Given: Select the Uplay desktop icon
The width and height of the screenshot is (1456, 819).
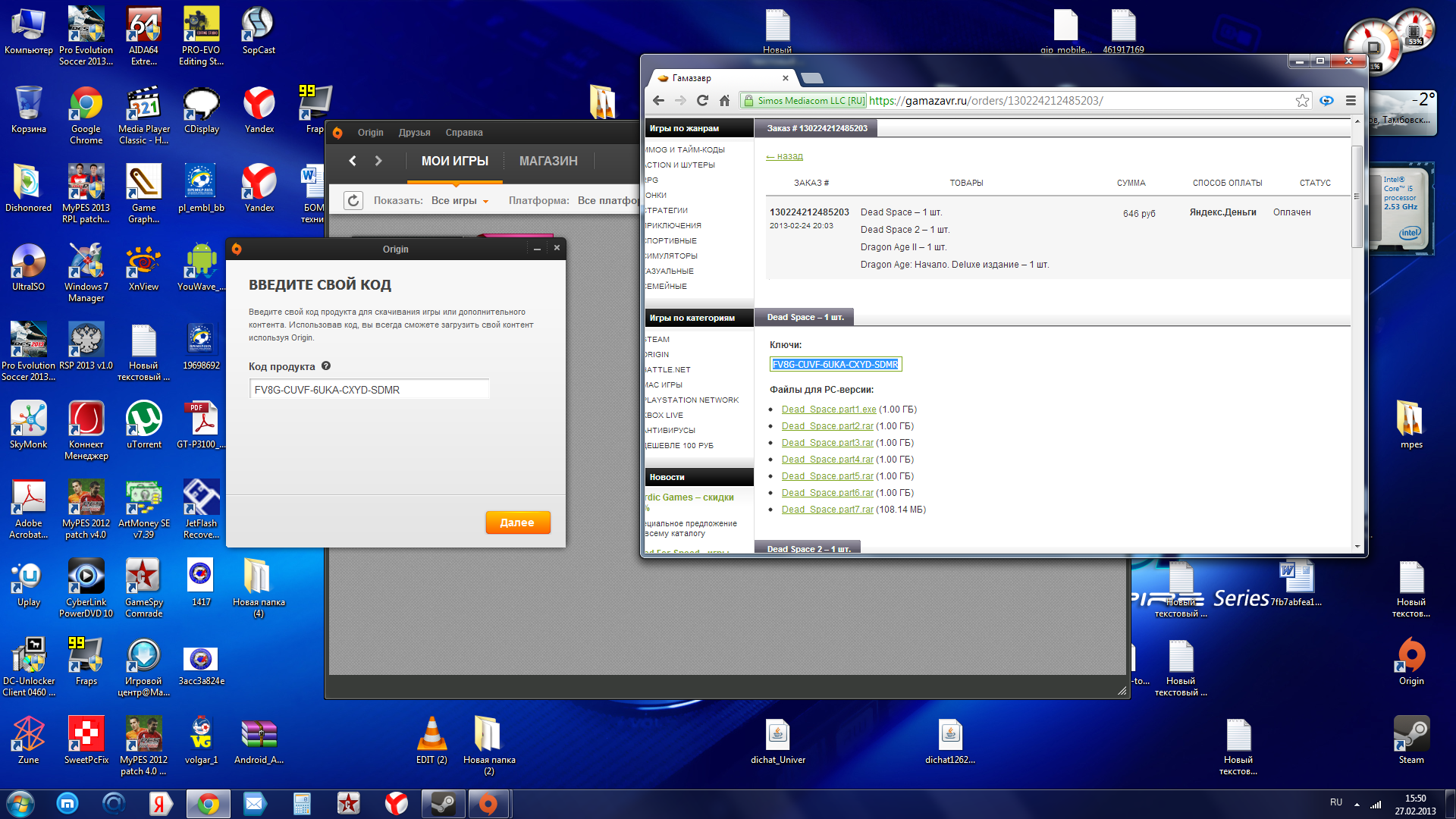Looking at the screenshot, I should pyautogui.click(x=28, y=583).
